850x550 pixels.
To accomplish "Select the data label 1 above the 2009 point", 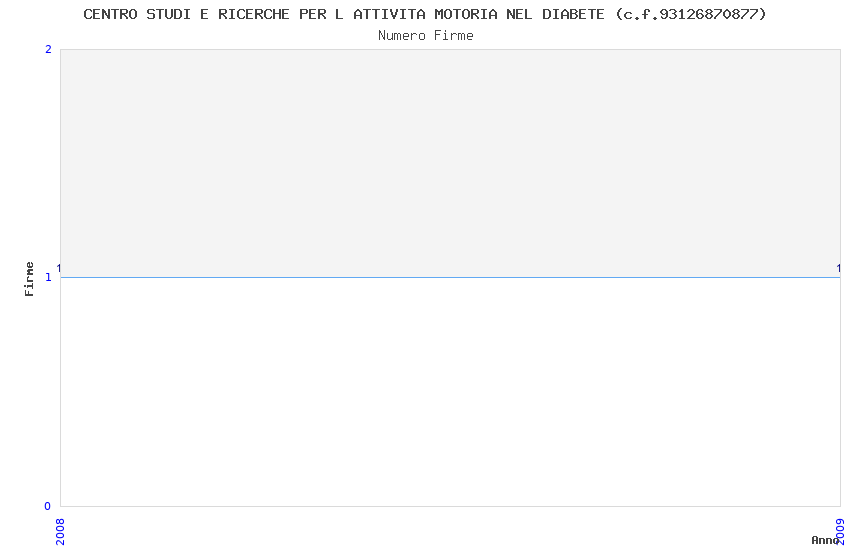I will click(x=839, y=268).
